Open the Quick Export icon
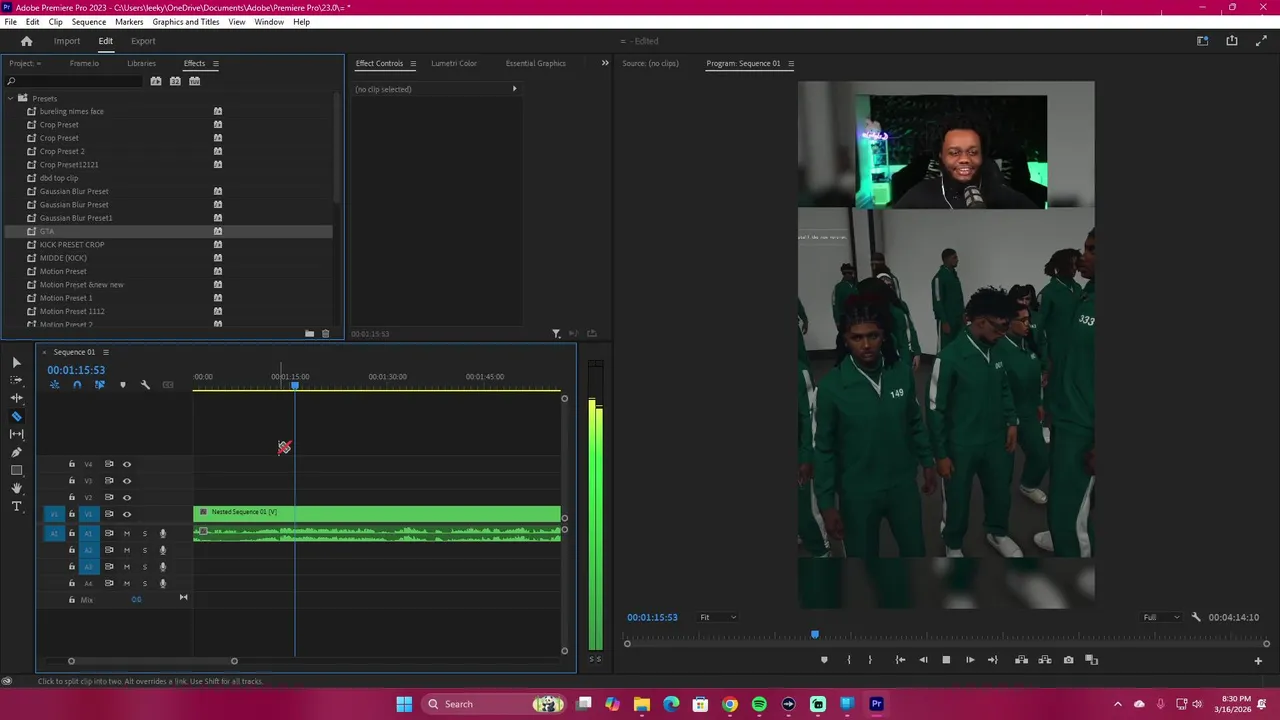 tap(1232, 41)
